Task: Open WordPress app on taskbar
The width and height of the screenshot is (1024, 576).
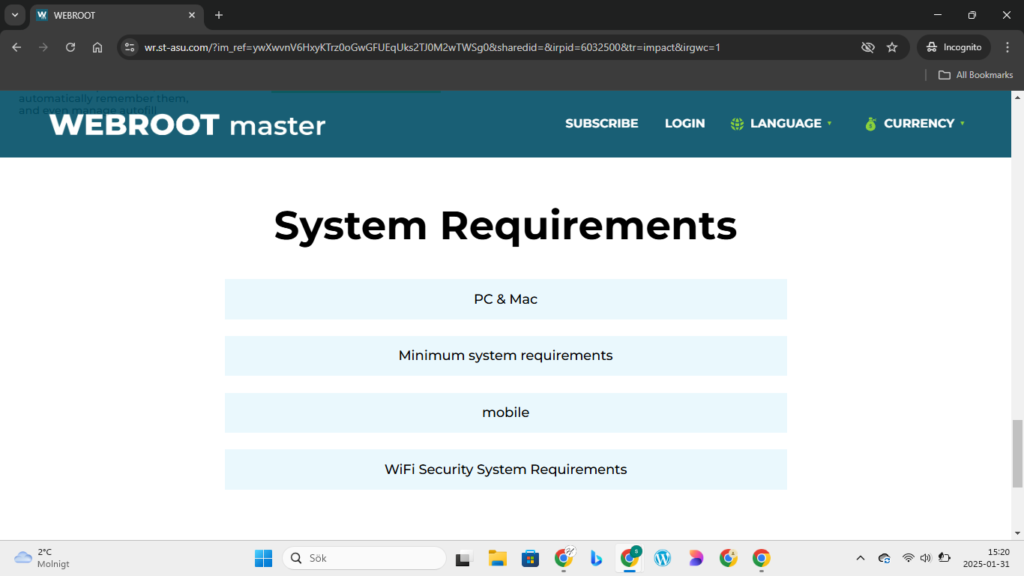Action: click(x=662, y=558)
